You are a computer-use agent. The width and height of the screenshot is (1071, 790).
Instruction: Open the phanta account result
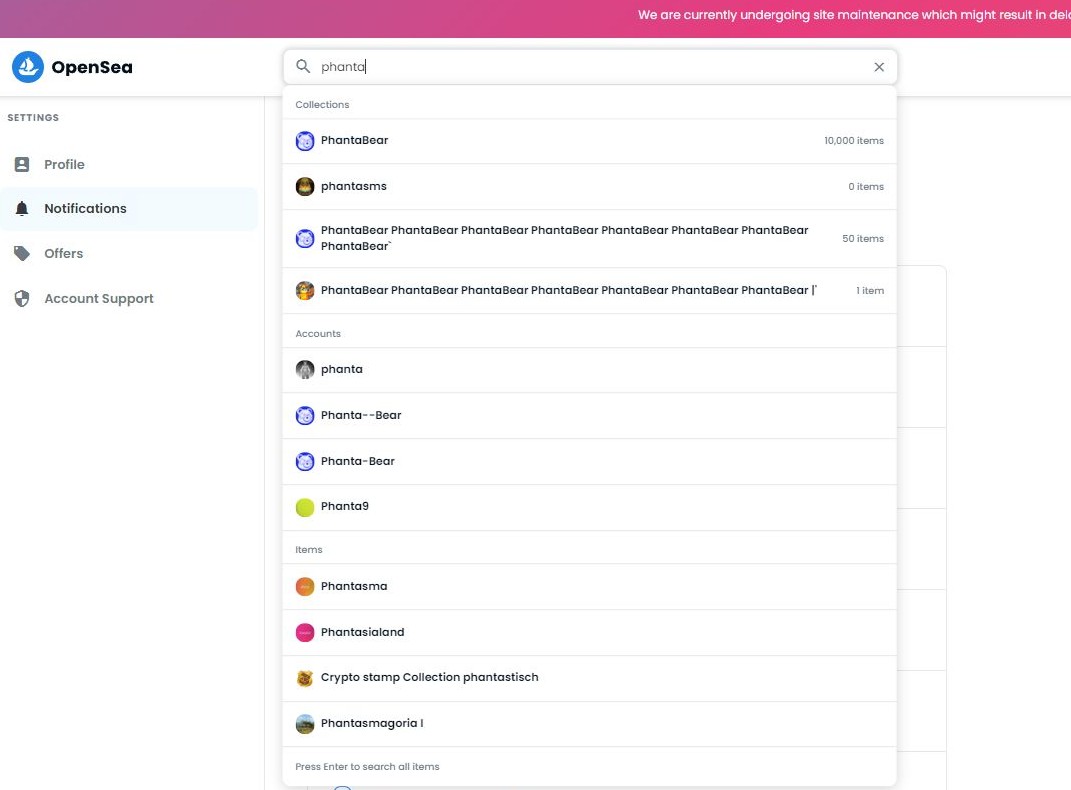[589, 369]
